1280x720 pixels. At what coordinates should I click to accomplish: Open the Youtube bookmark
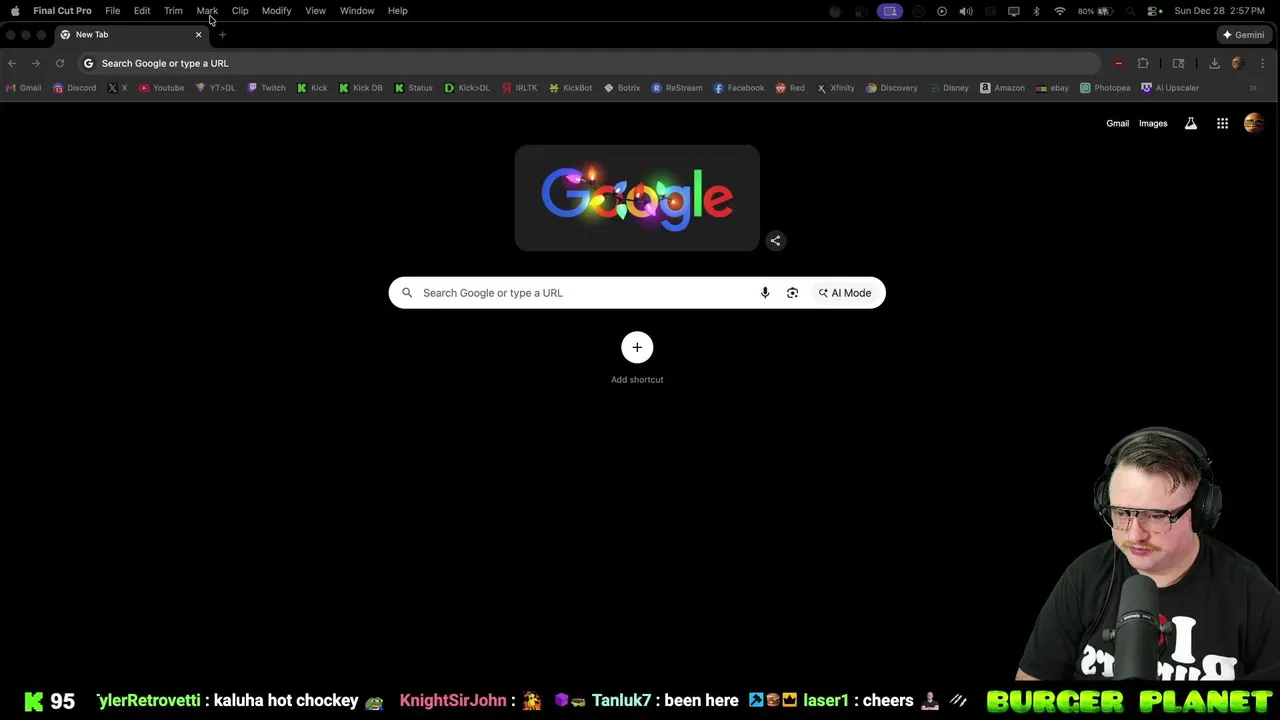point(161,88)
